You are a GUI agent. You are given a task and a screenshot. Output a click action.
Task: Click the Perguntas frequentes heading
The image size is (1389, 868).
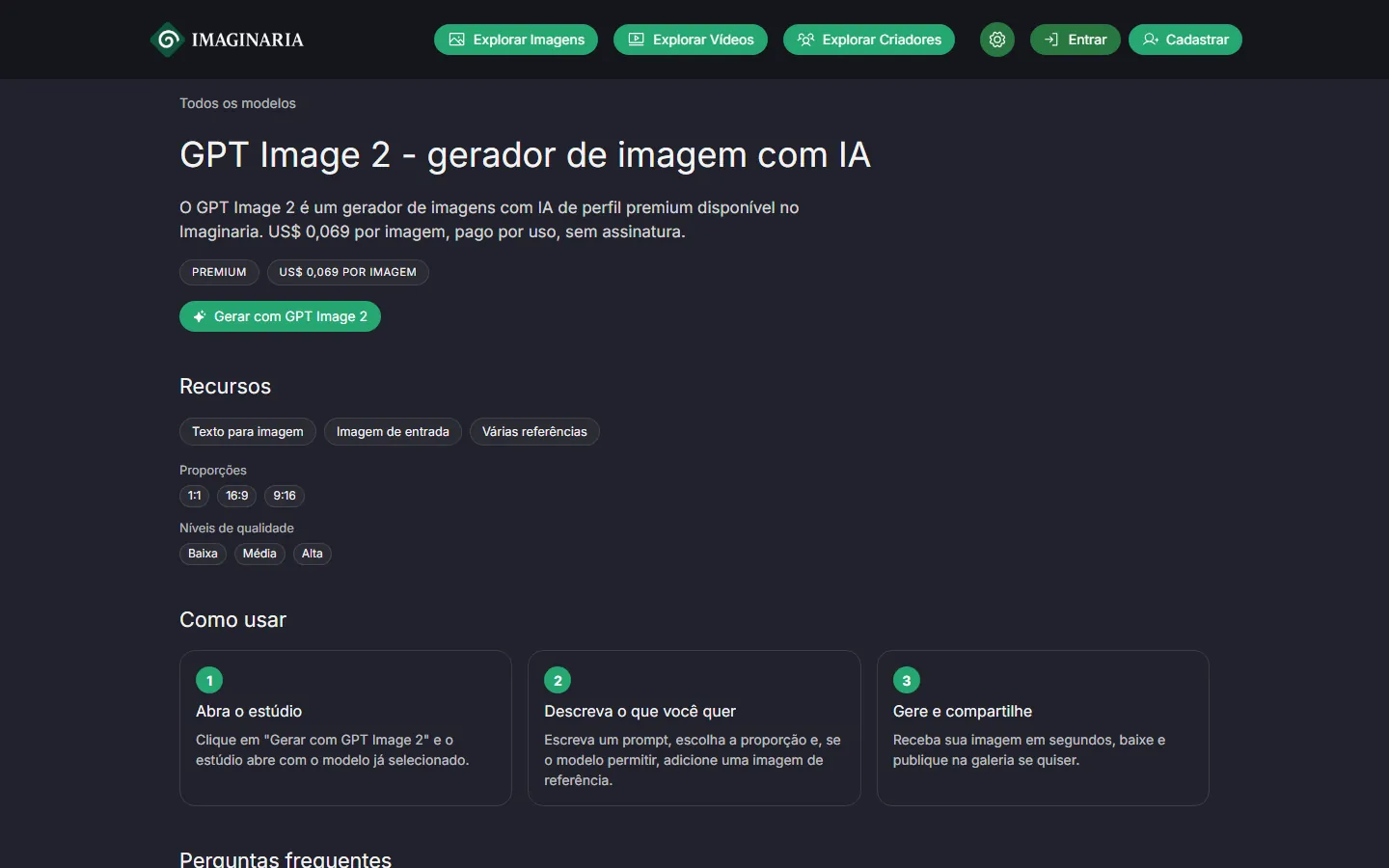286,857
